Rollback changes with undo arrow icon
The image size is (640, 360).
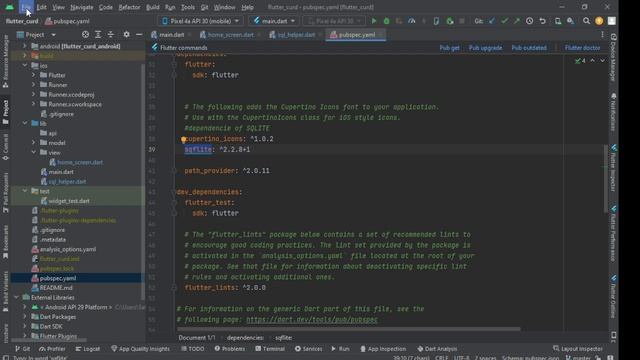pos(542,21)
